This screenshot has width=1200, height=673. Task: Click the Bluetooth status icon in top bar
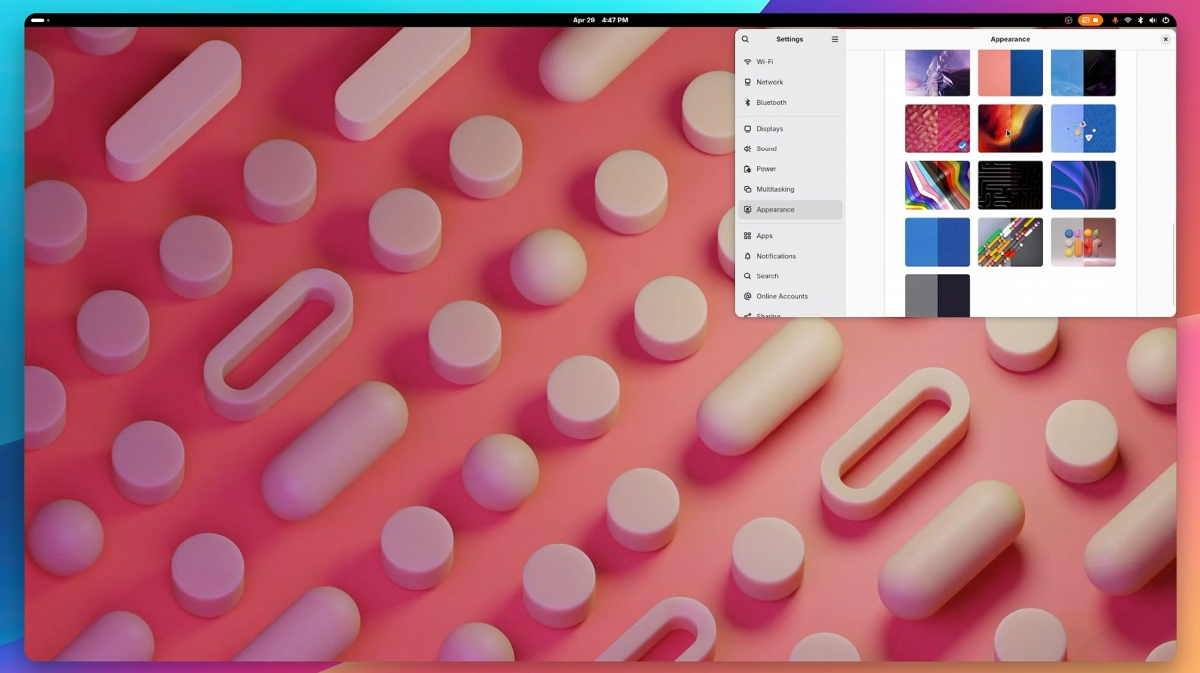coord(1141,20)
